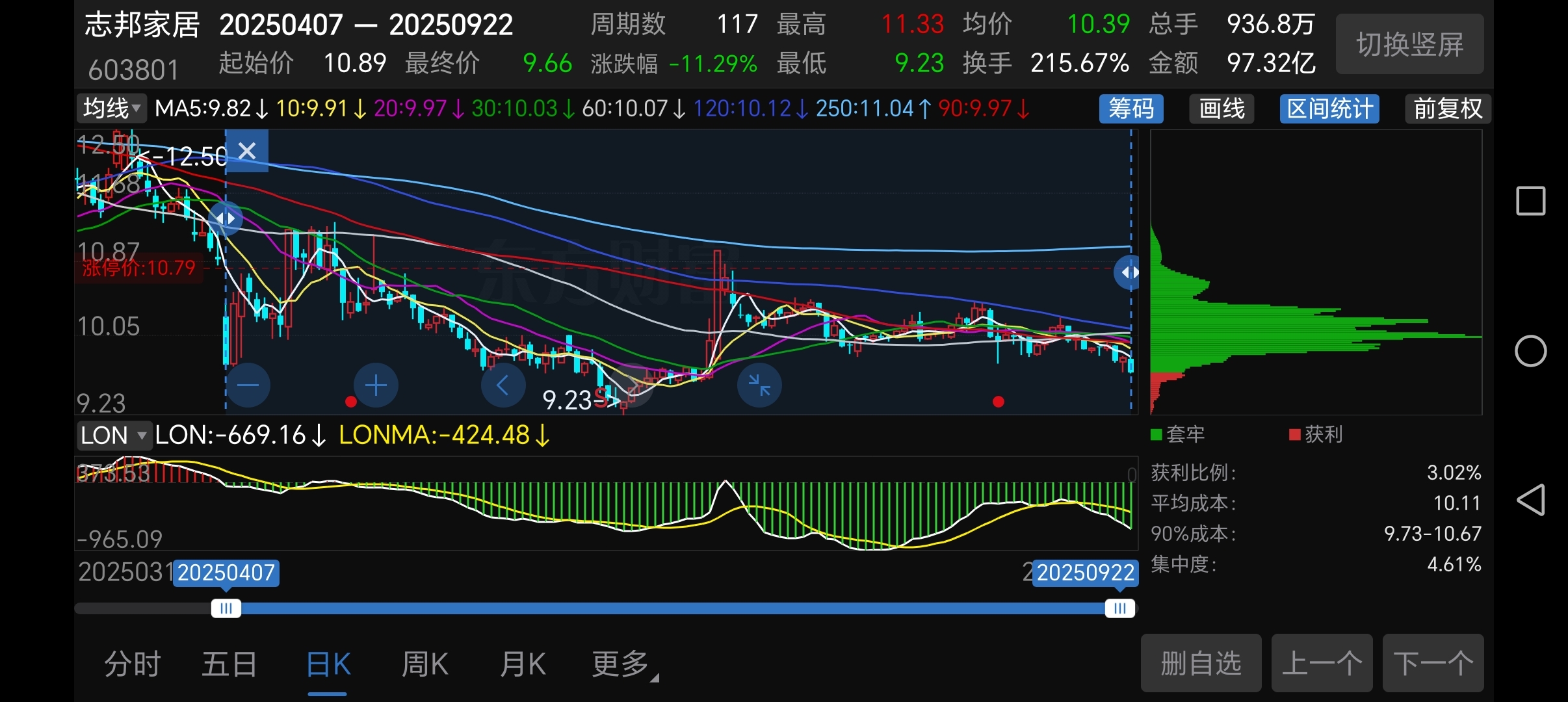Open the LON indicator dropdown
Viewport: 1568px width, 702px height.
coord(114,435)
